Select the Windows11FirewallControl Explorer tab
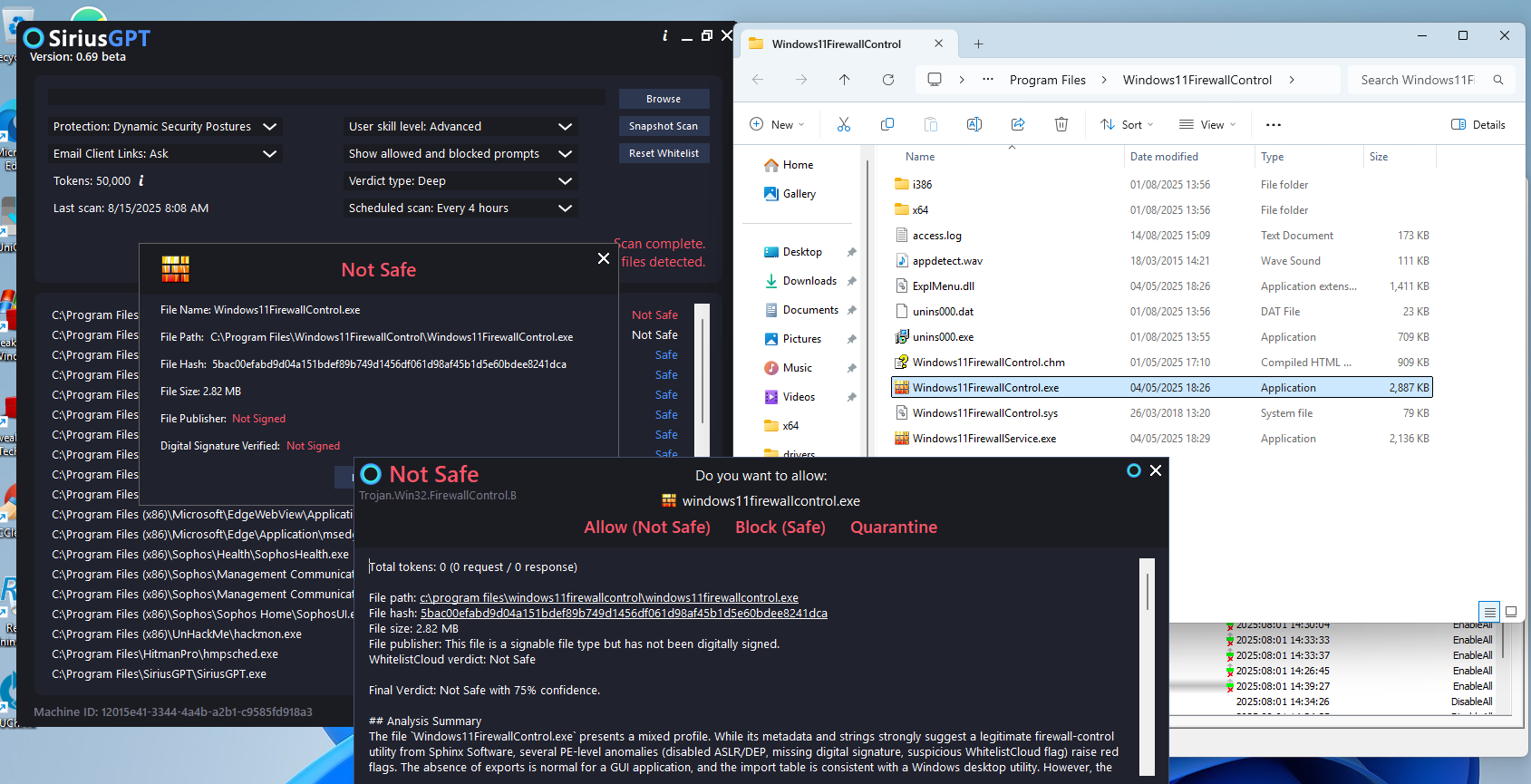The image size is (1531, 784). pos(847,44)
